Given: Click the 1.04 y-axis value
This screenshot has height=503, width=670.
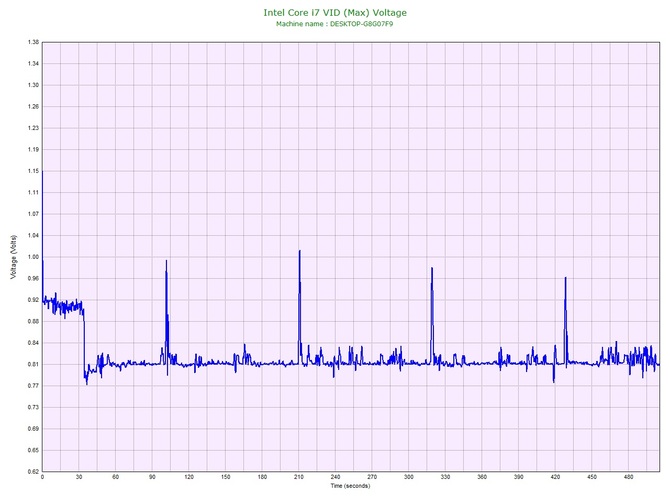Looking at the screenshot, I should coord(33,235).
